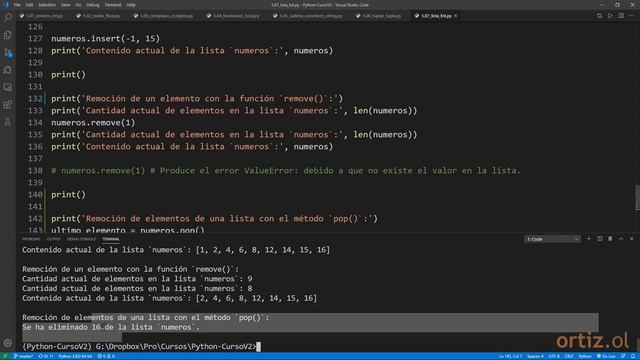Open the Manage gear icon
Screen dimensions: 640x360
(x=8, y=343)
